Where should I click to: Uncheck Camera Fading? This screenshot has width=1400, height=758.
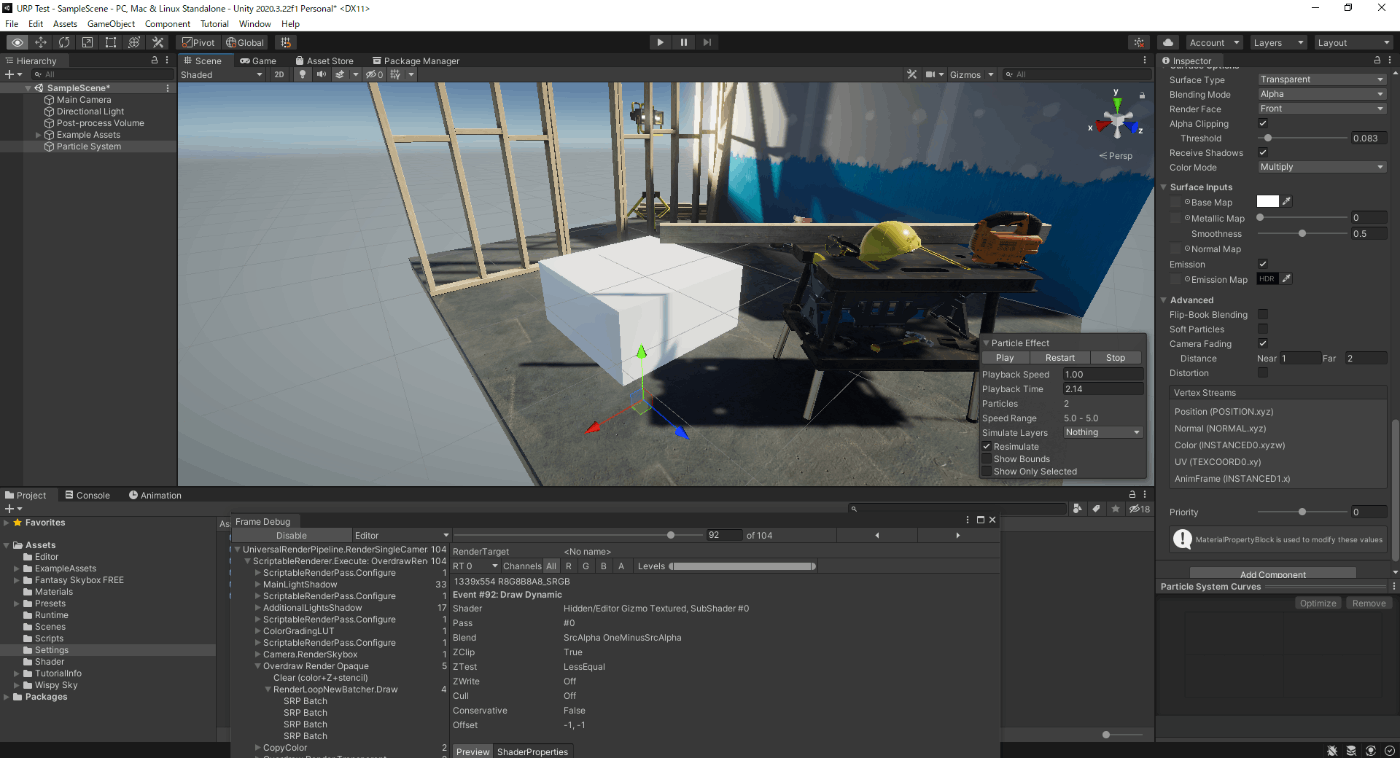1263,344
